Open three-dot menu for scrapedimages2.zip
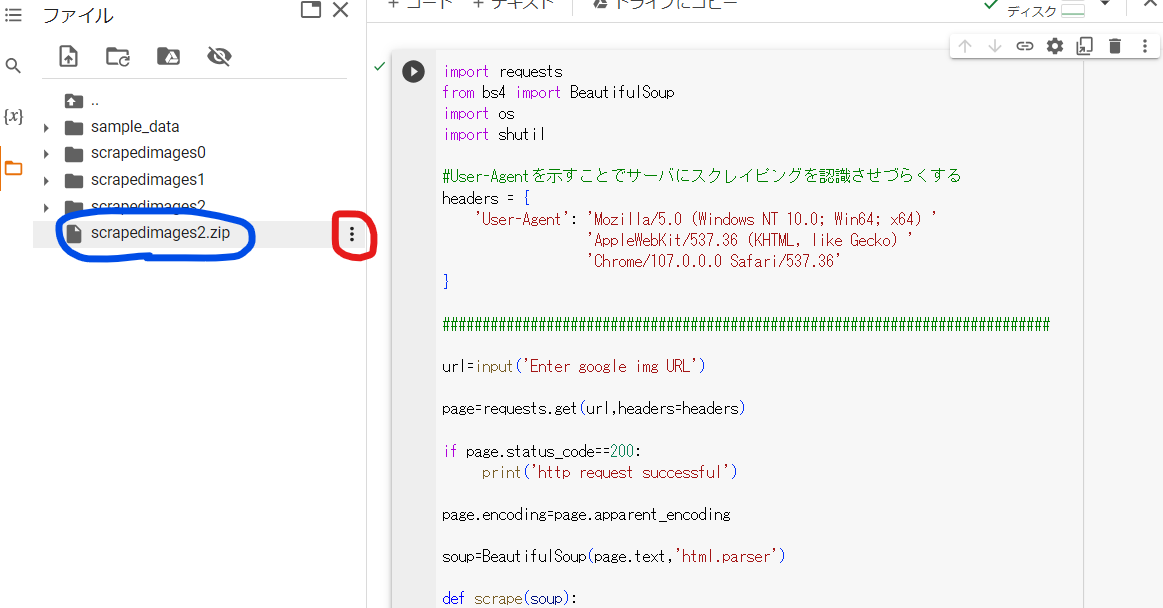 [351, 234]
